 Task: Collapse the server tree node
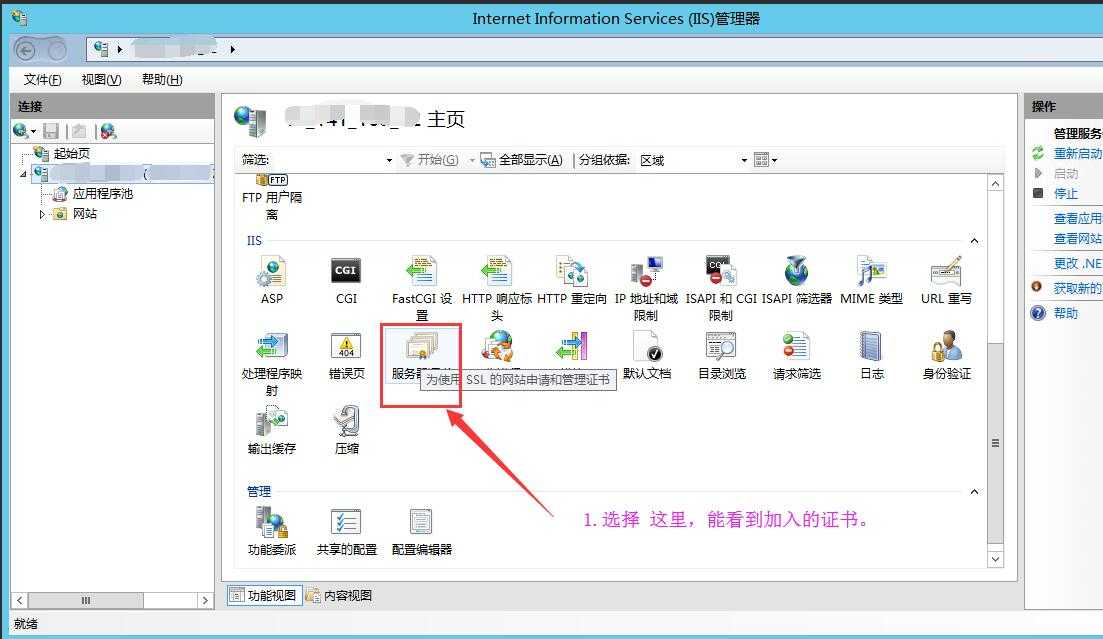(24, 173)
